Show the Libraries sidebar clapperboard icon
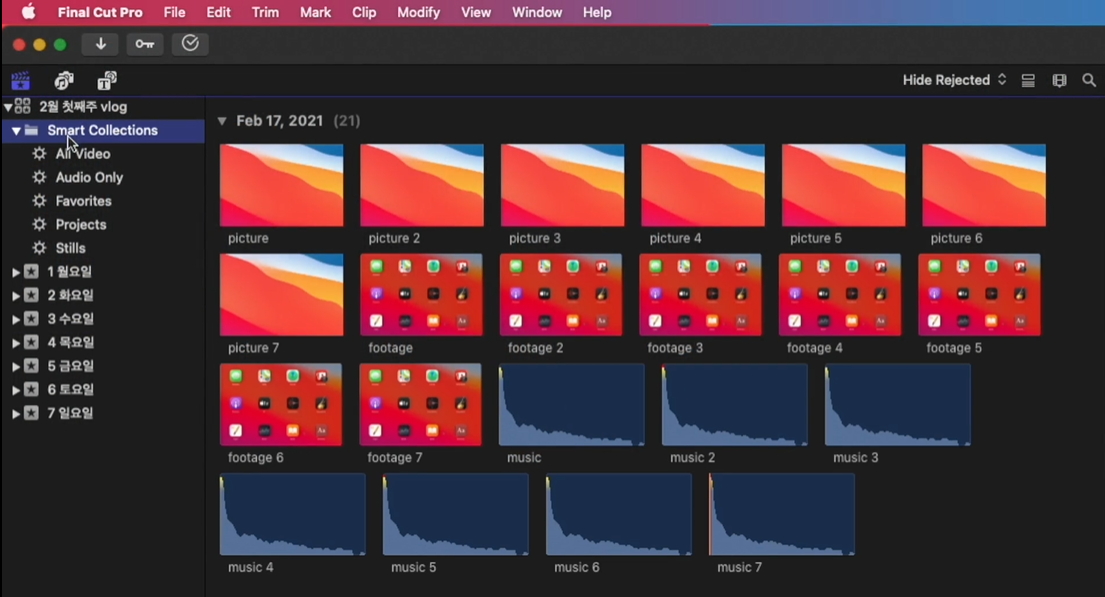The height and width of the screenshot is (597, 1105). pos(20,80)
